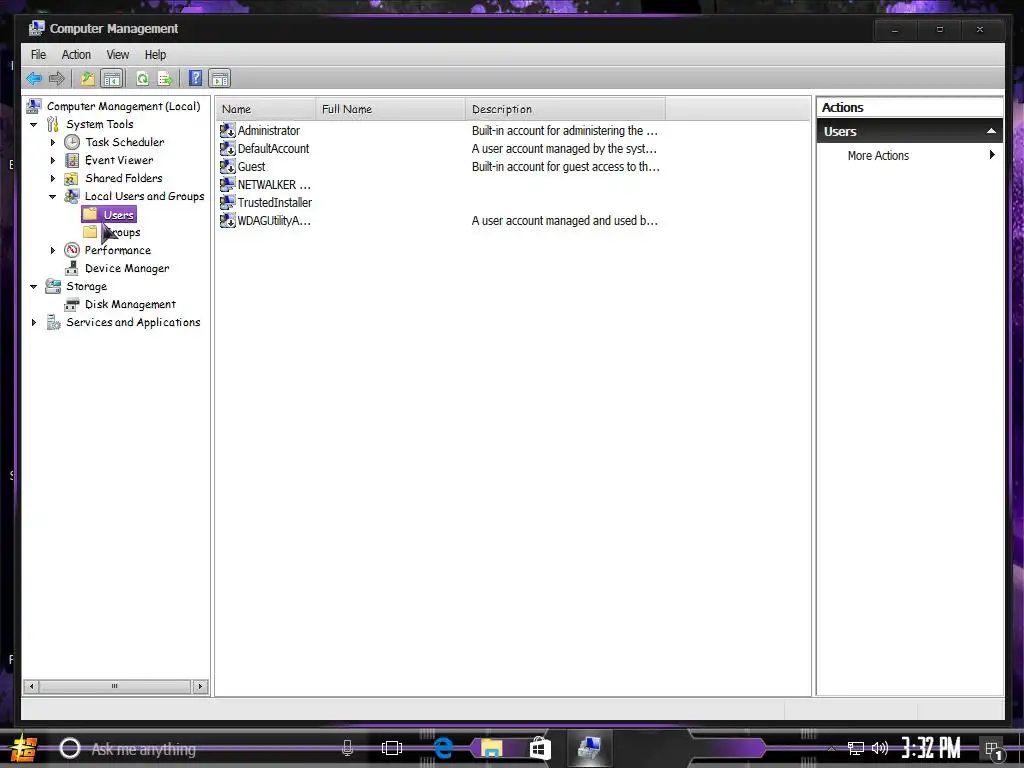Click the Start button on taskbar
The height and width of the screenshot is (768, 1024).
coord(24,749)
